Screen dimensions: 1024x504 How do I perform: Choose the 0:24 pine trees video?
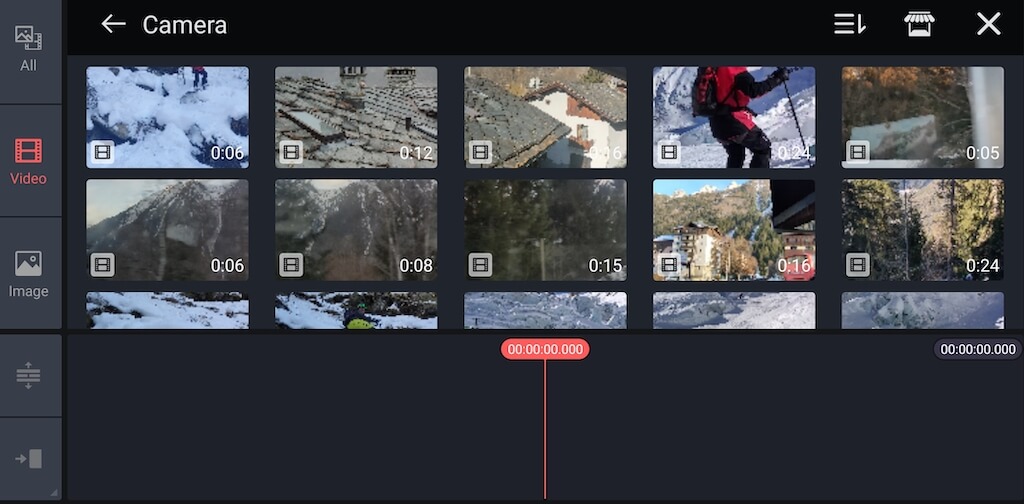pyautogui.click(x=922, y=230)
